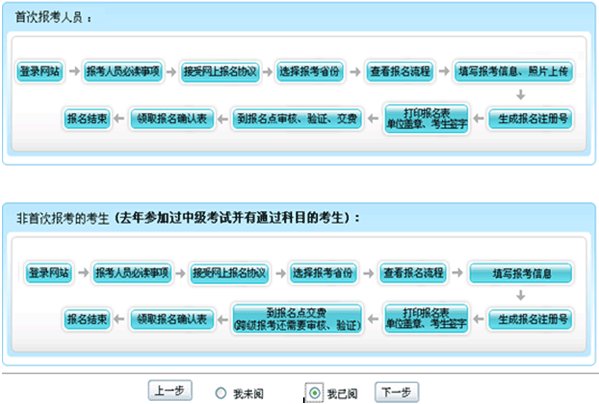Viewport: 599px width, 404px height.
Task: Click 填写报考信息、照片上传 step box
Action: (x=513, y=71)
